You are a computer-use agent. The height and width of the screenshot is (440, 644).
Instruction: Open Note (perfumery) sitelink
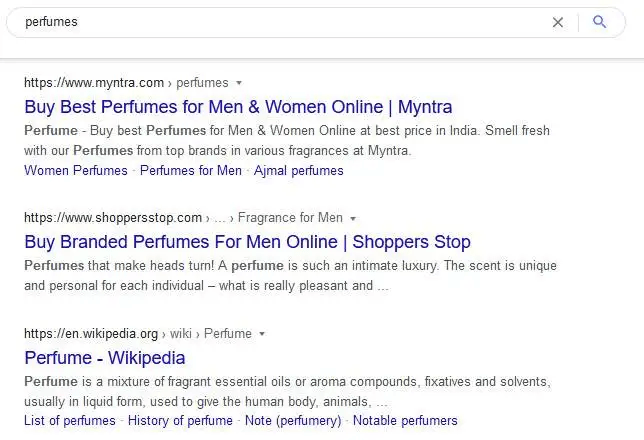coord(293,421)
